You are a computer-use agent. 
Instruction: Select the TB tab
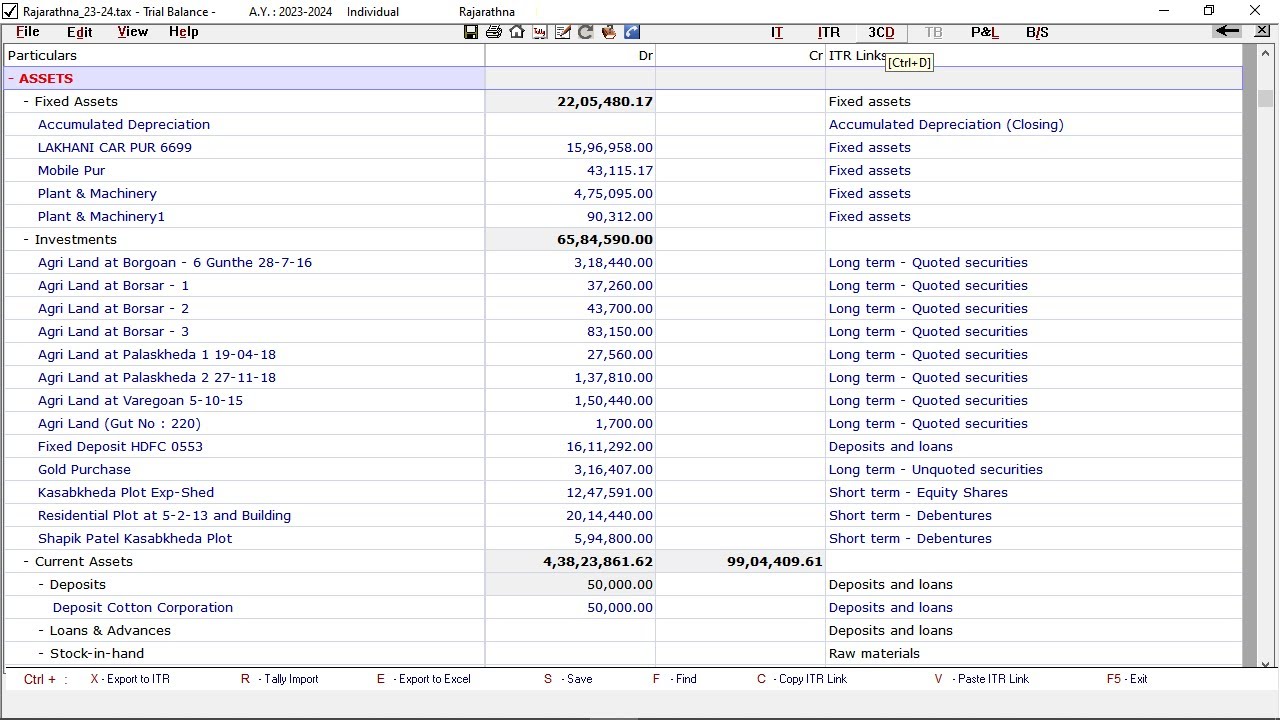tap(933, 33)
